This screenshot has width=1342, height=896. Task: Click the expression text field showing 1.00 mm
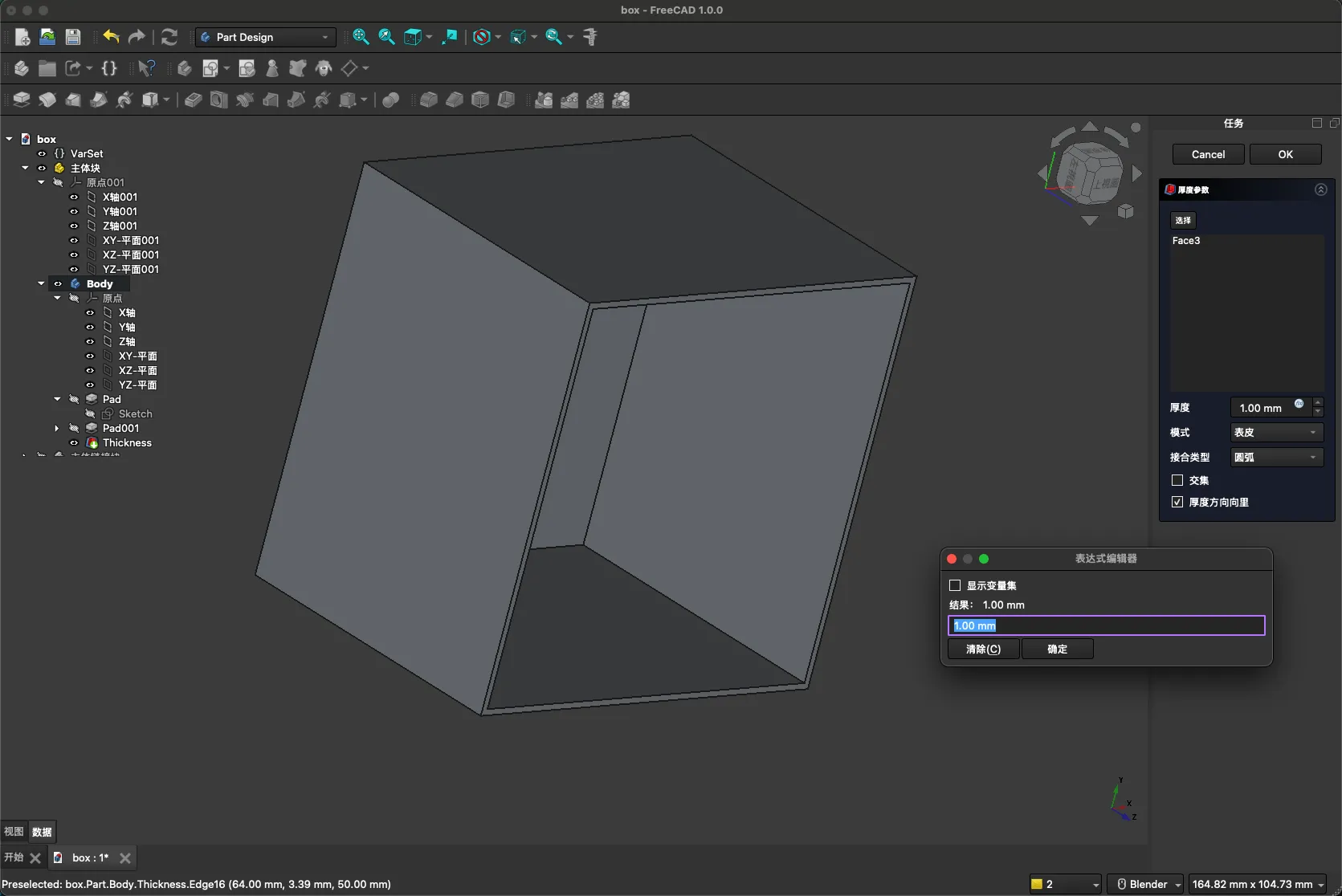(1106, 625)
